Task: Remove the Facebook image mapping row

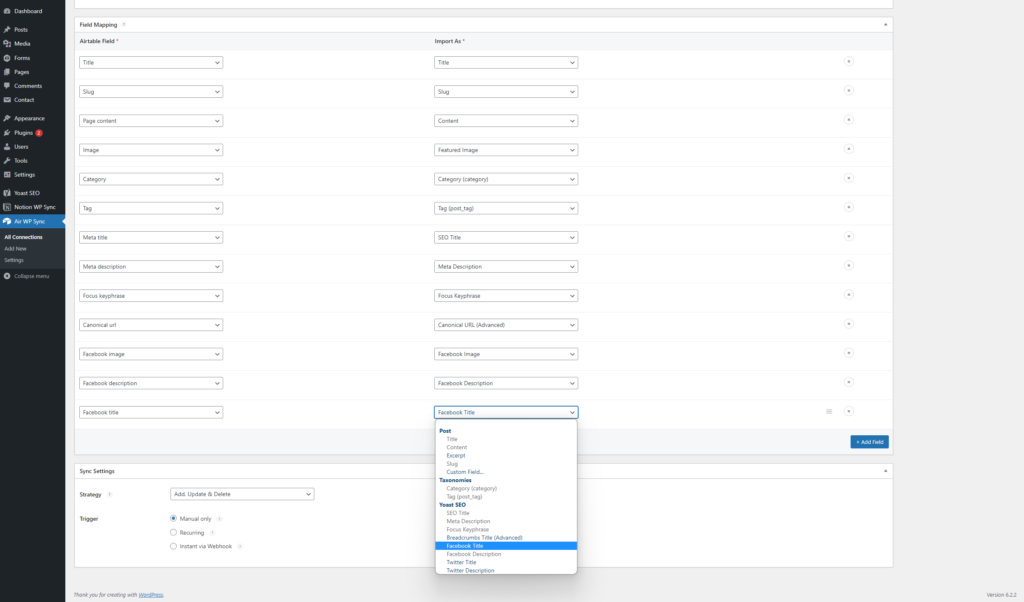Action: point(848,353)
